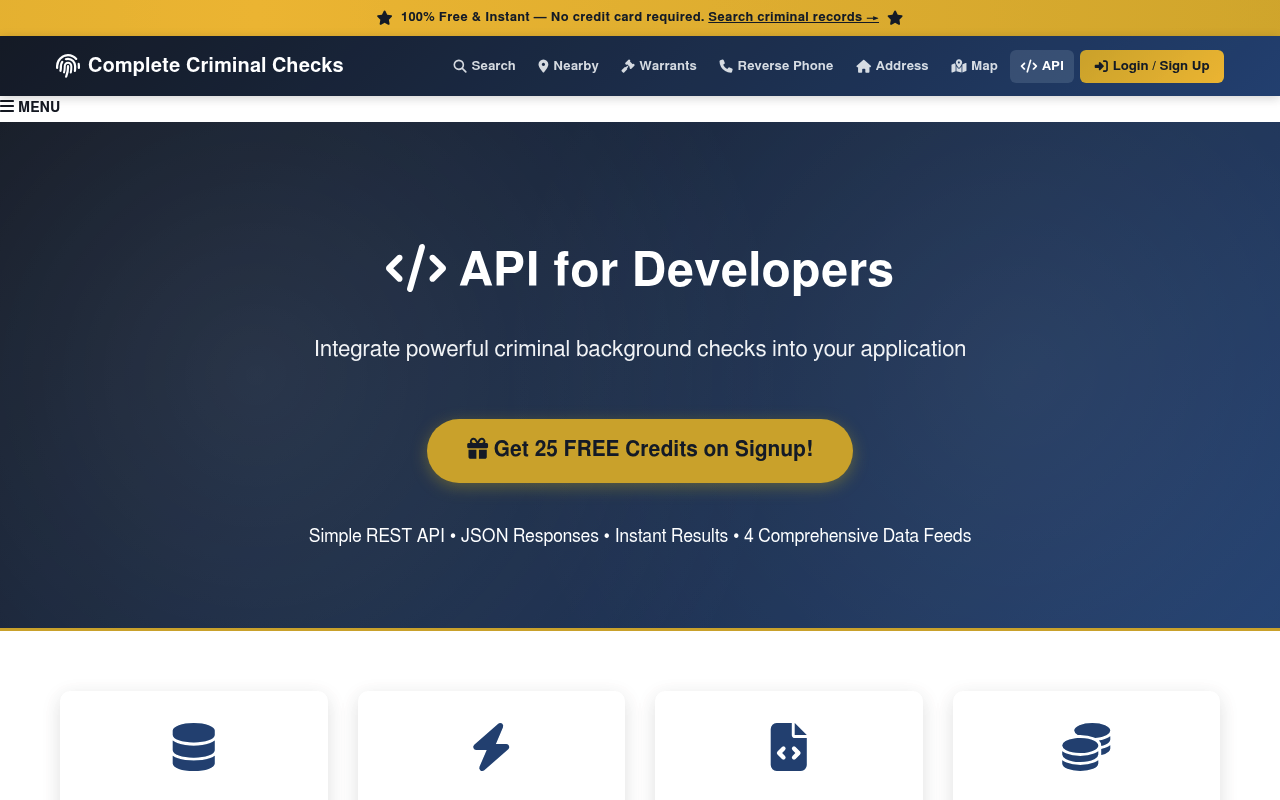The height and width of the screenshot is (800, 1280).
Task: Go to the Nearby page
Action: (x=568, y=66)
